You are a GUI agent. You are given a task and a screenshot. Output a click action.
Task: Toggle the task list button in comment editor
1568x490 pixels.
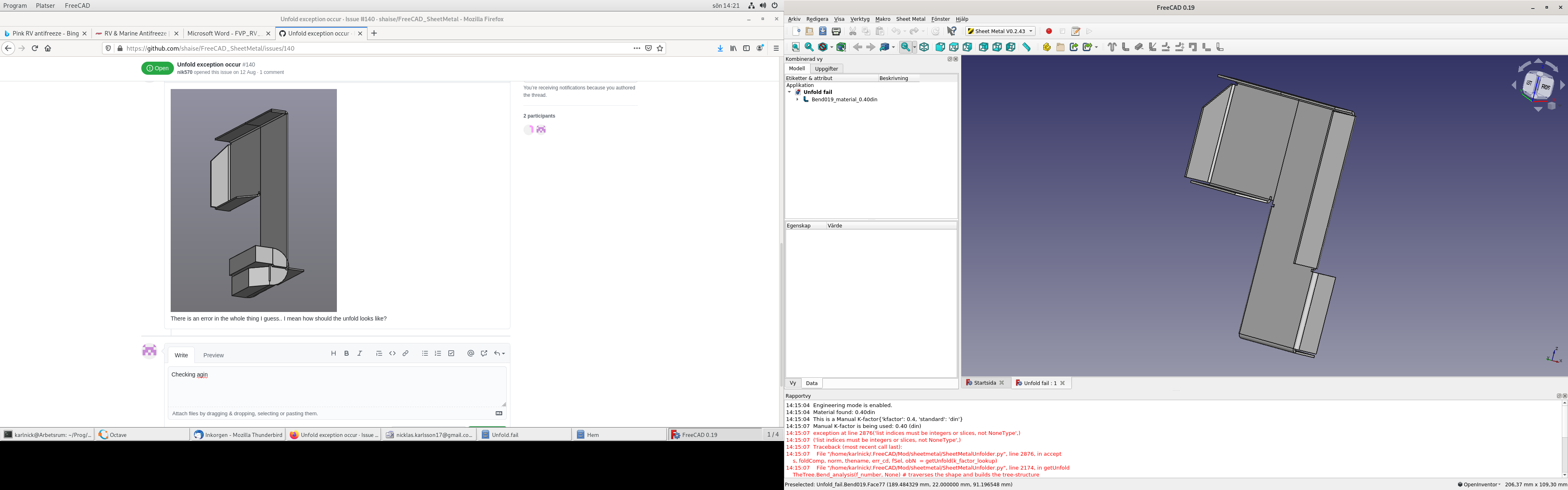coord(450,353)
